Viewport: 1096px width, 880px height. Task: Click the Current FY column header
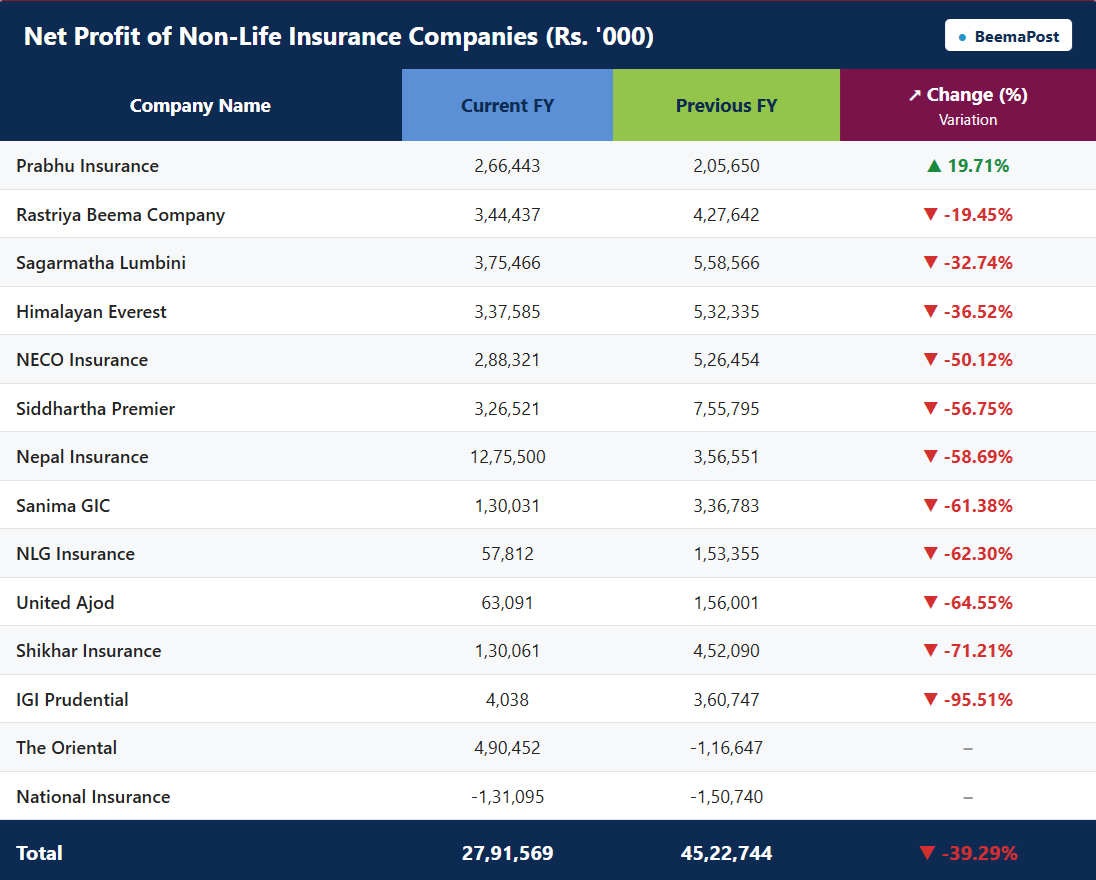[x=507, y=106]
